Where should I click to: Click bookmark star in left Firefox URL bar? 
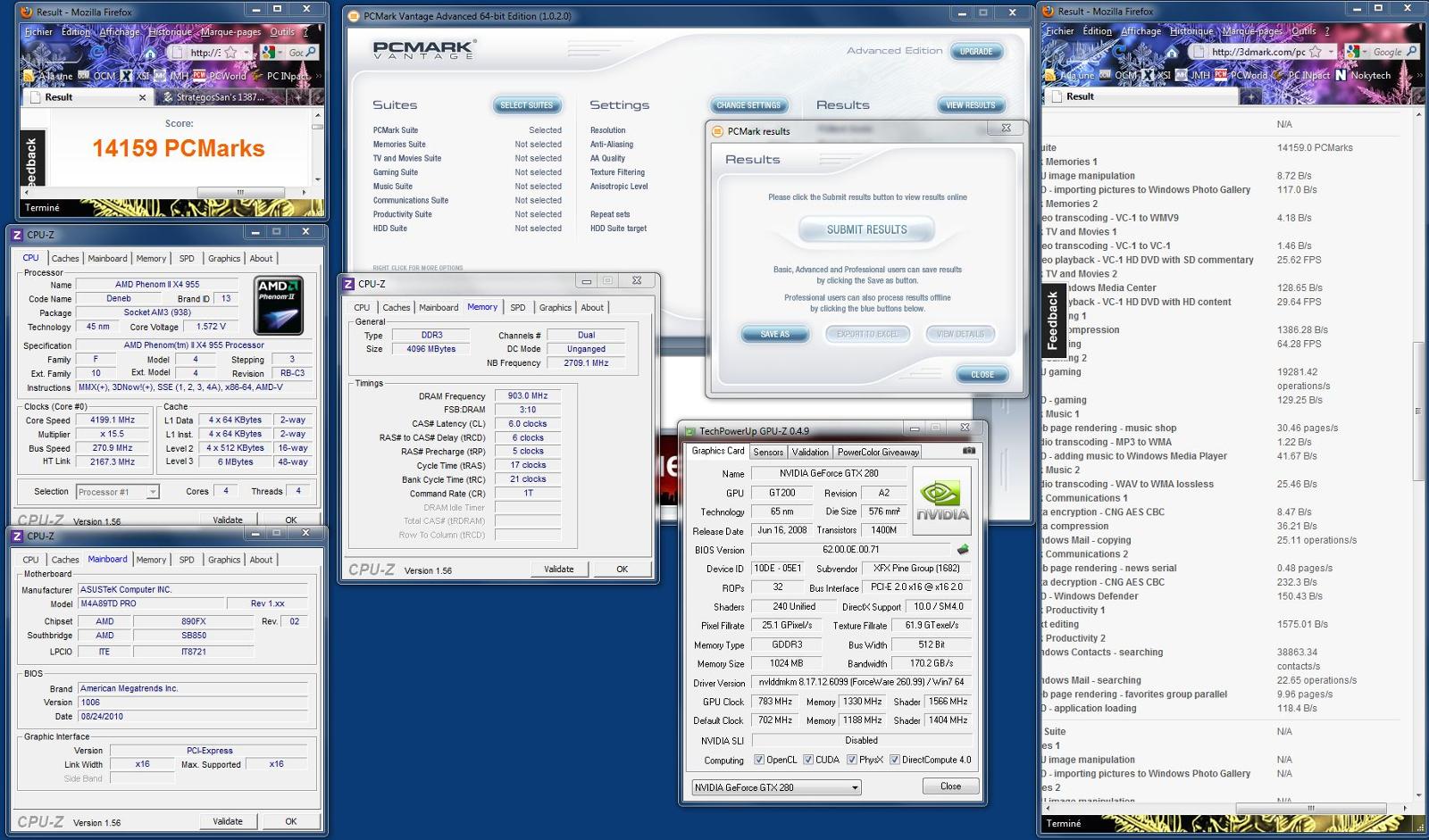[x=231, y=53]
